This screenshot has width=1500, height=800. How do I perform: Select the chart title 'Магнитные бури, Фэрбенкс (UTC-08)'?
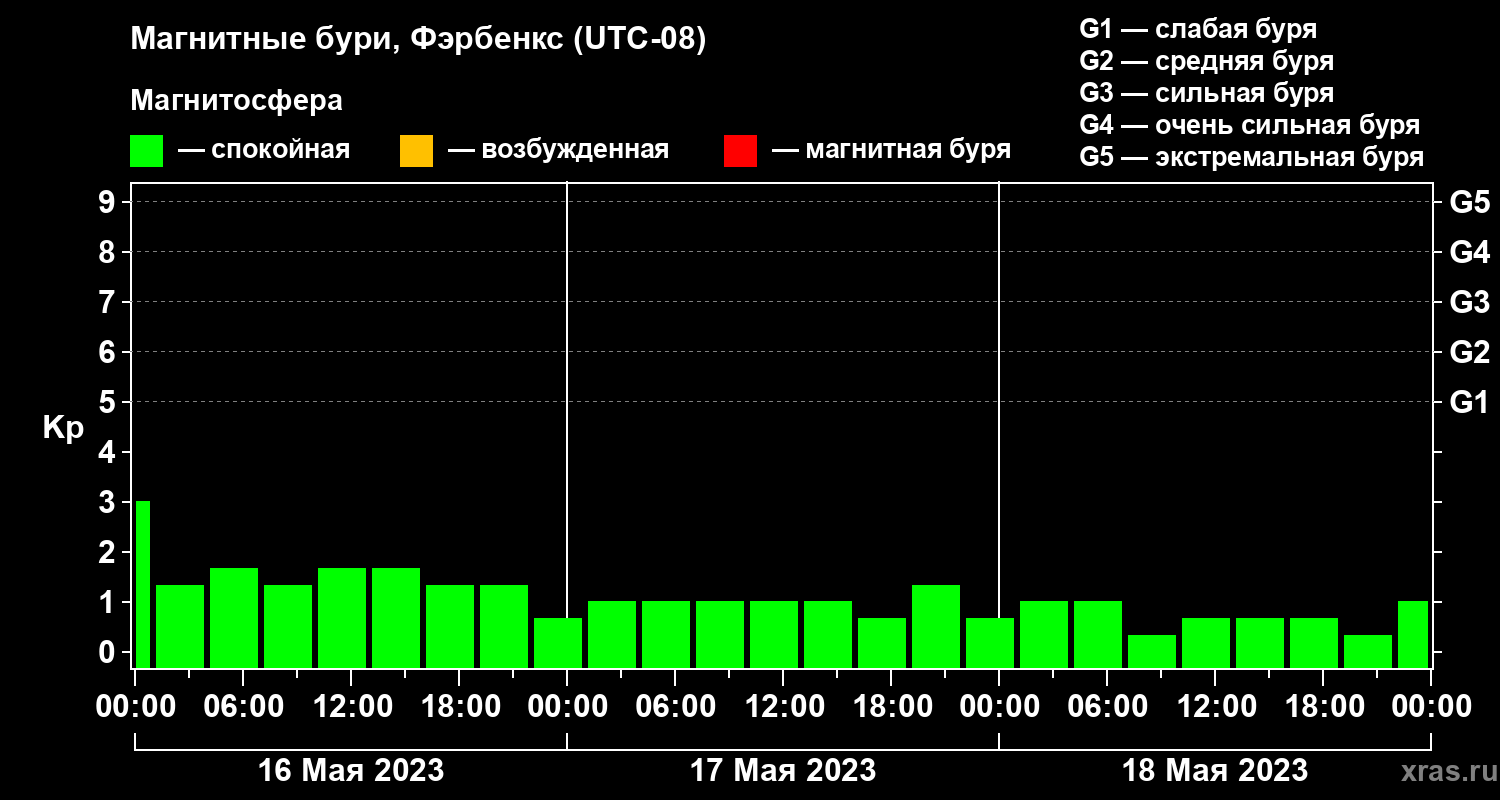tap(418, 40)
